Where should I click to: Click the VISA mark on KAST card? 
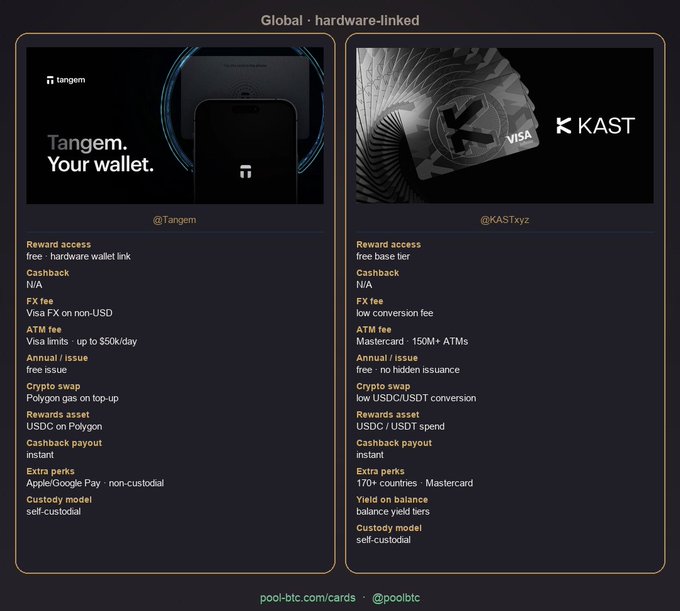519,137
